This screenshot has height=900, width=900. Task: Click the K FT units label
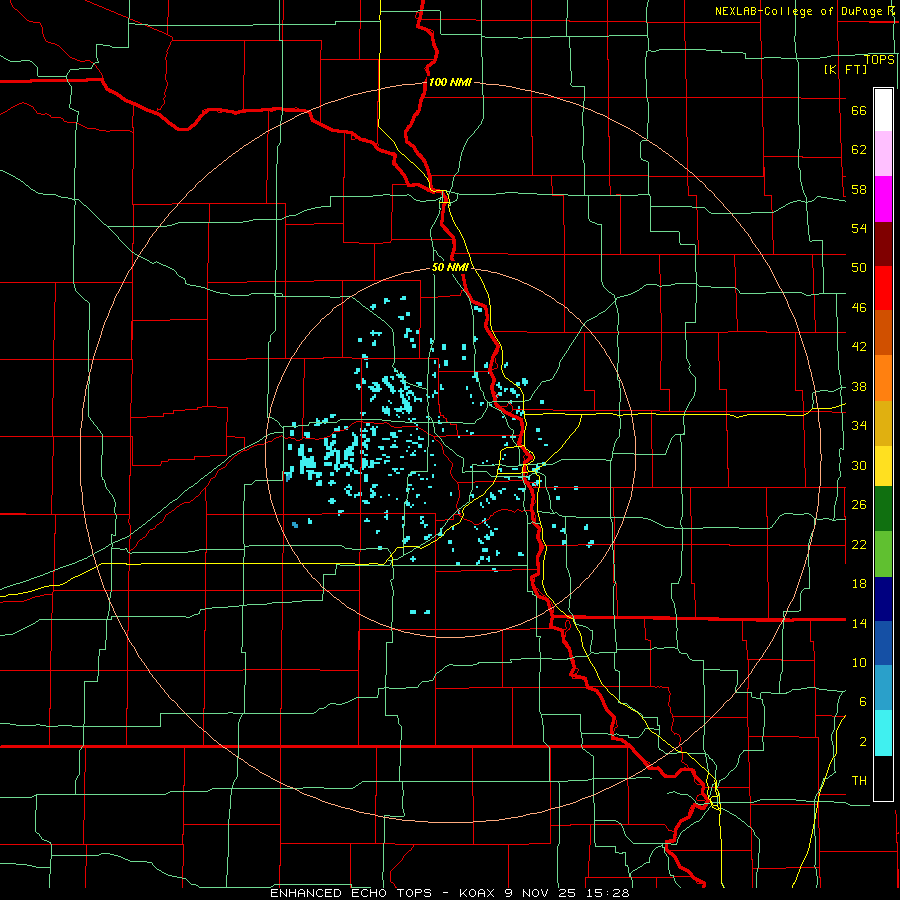click(x=845, y=69)
